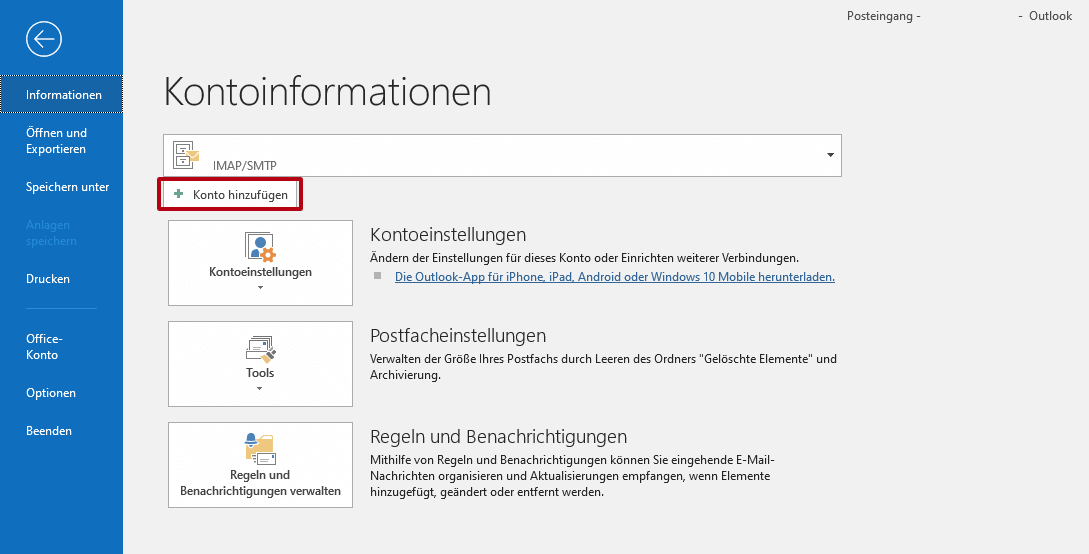Click the IMAP/SMTP account mailbox icon
Screen dimensions: 1089x554
[x=185, y=156]
